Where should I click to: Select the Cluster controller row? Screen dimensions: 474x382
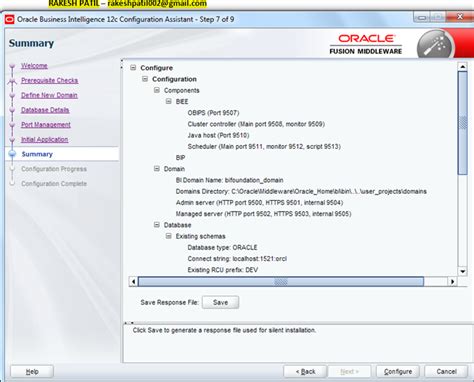pyautogui.click(x=256, y=124)
